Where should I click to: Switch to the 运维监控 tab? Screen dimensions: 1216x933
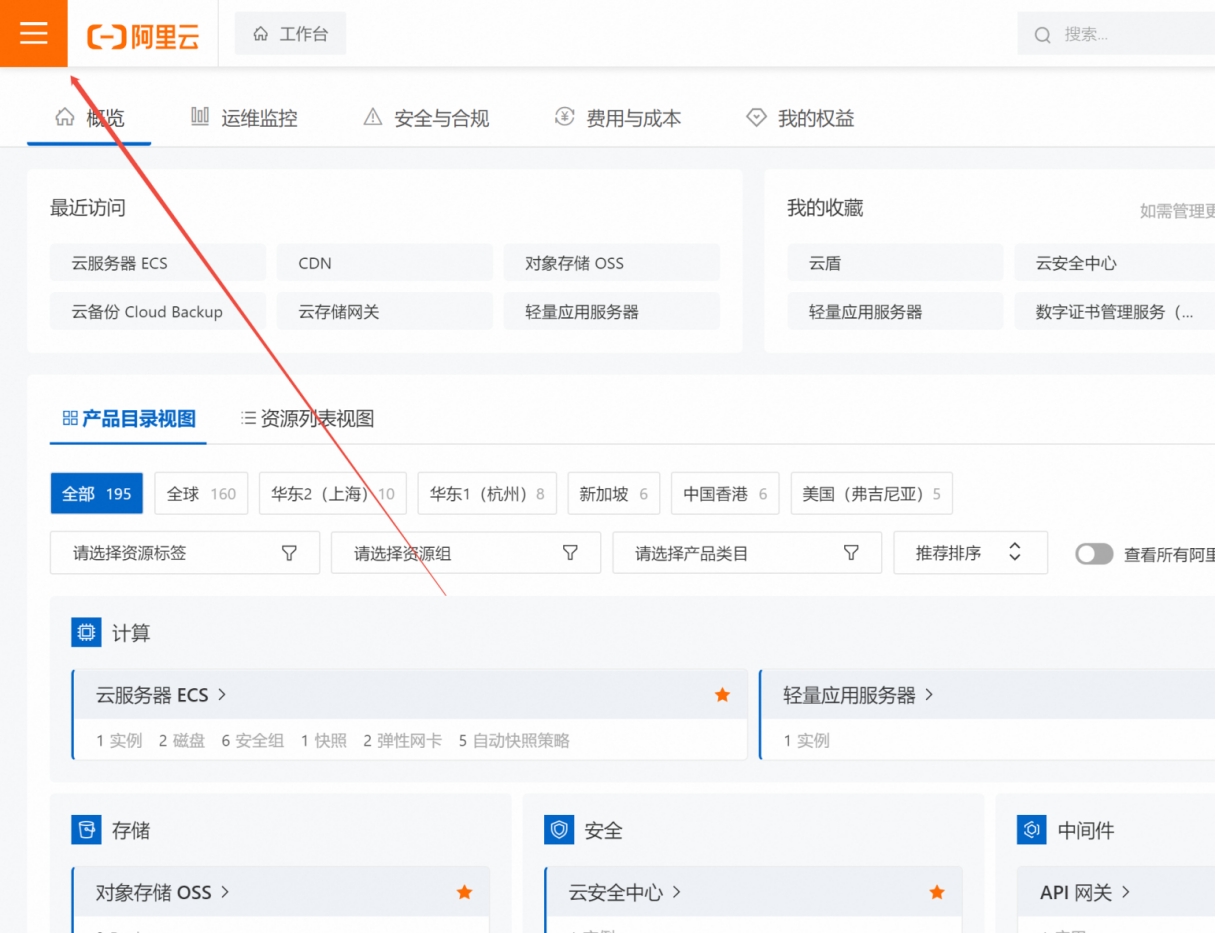244,118
